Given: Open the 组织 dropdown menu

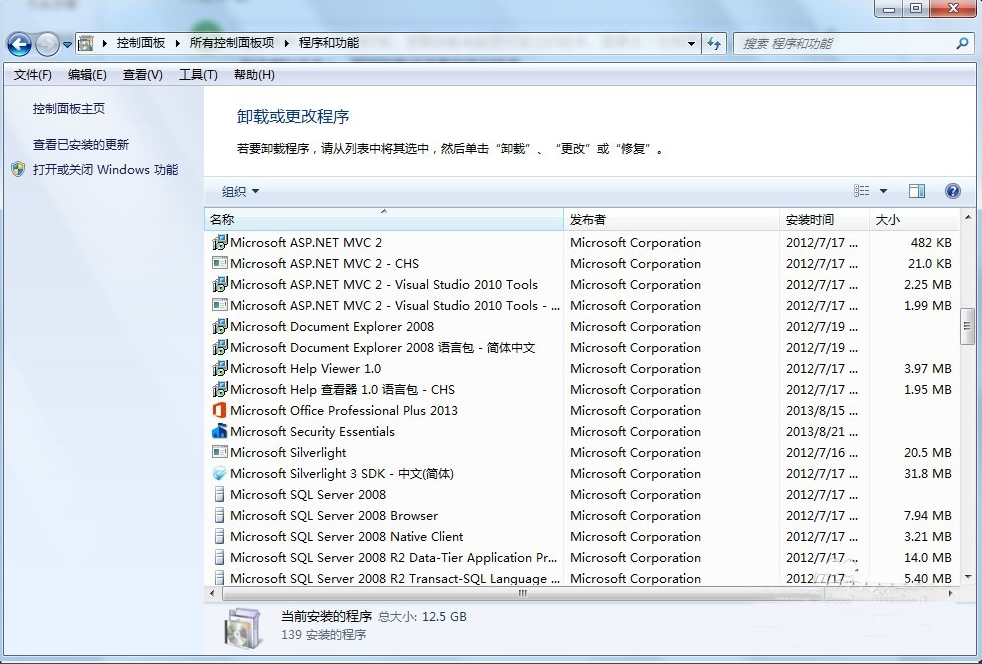Looking at the screenshot, I should 237,190.
